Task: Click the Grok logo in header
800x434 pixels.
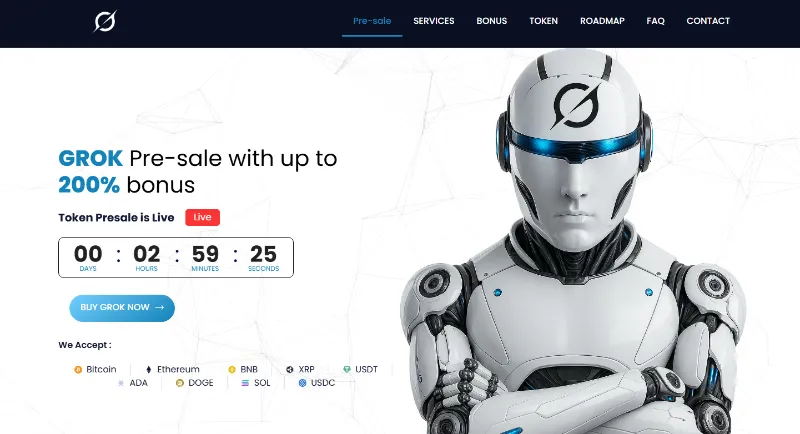Action: click(x=105, y=21)
